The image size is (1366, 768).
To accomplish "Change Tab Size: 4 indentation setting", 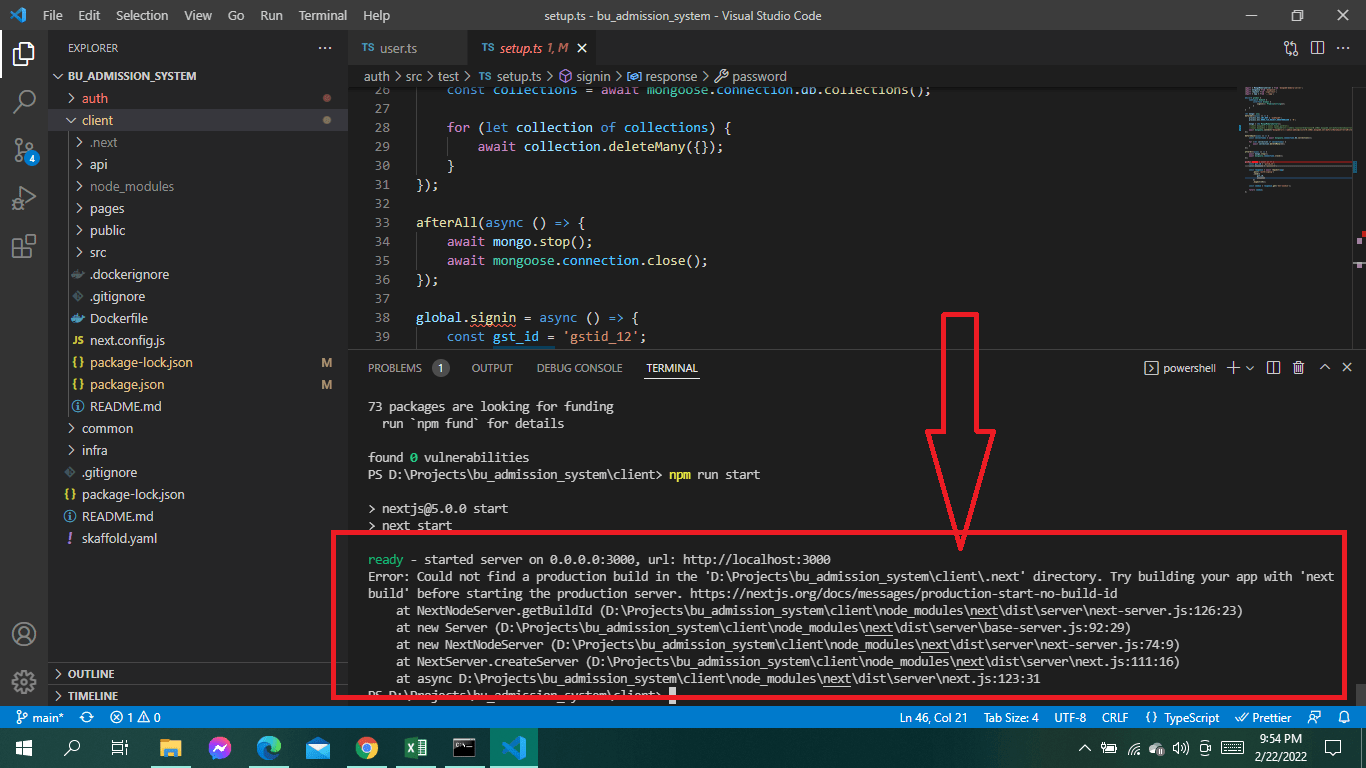I will [1011, 717].
